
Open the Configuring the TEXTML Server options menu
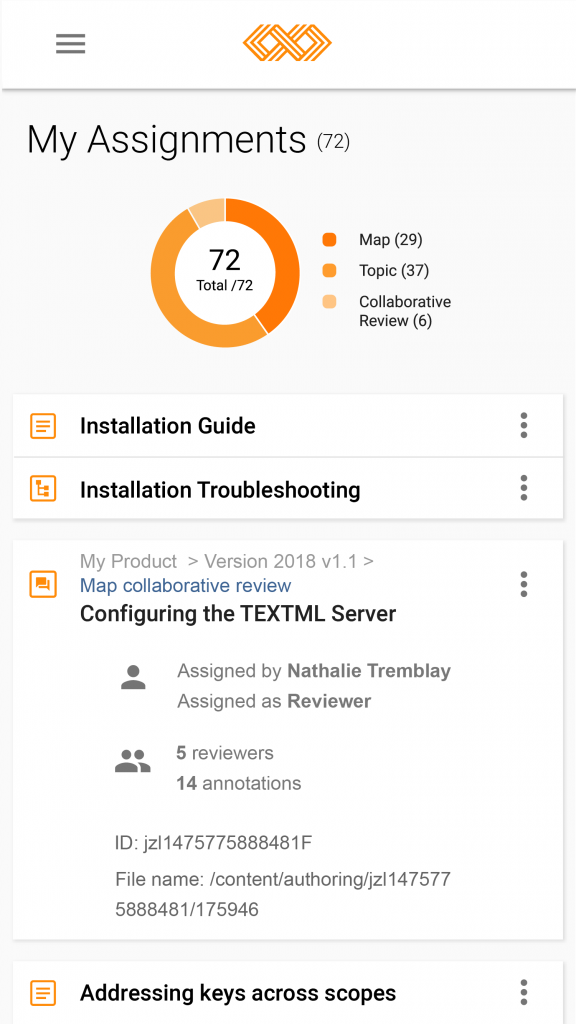click(524, 584)
